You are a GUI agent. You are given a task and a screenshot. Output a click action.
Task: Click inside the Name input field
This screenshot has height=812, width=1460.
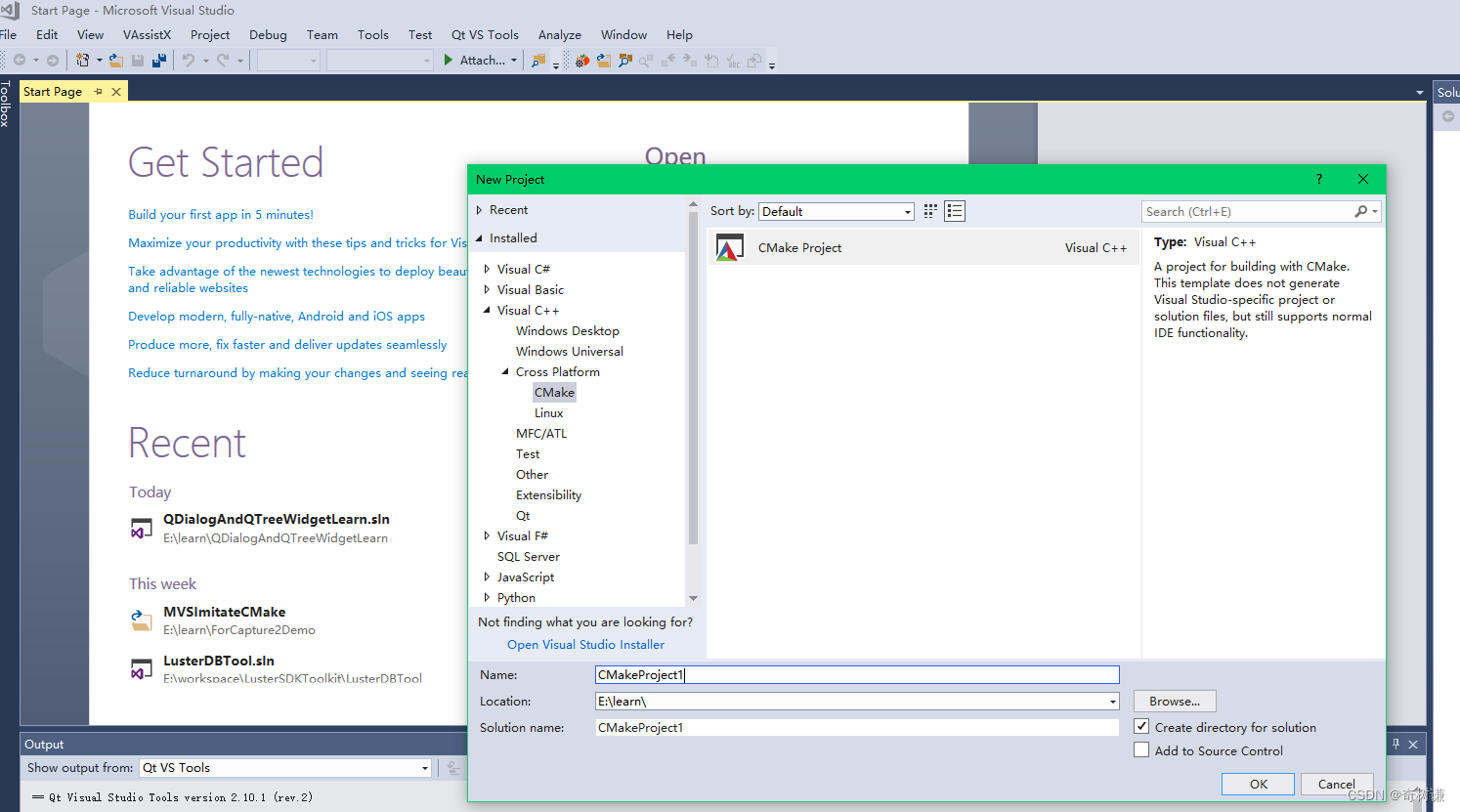point(857,674)
